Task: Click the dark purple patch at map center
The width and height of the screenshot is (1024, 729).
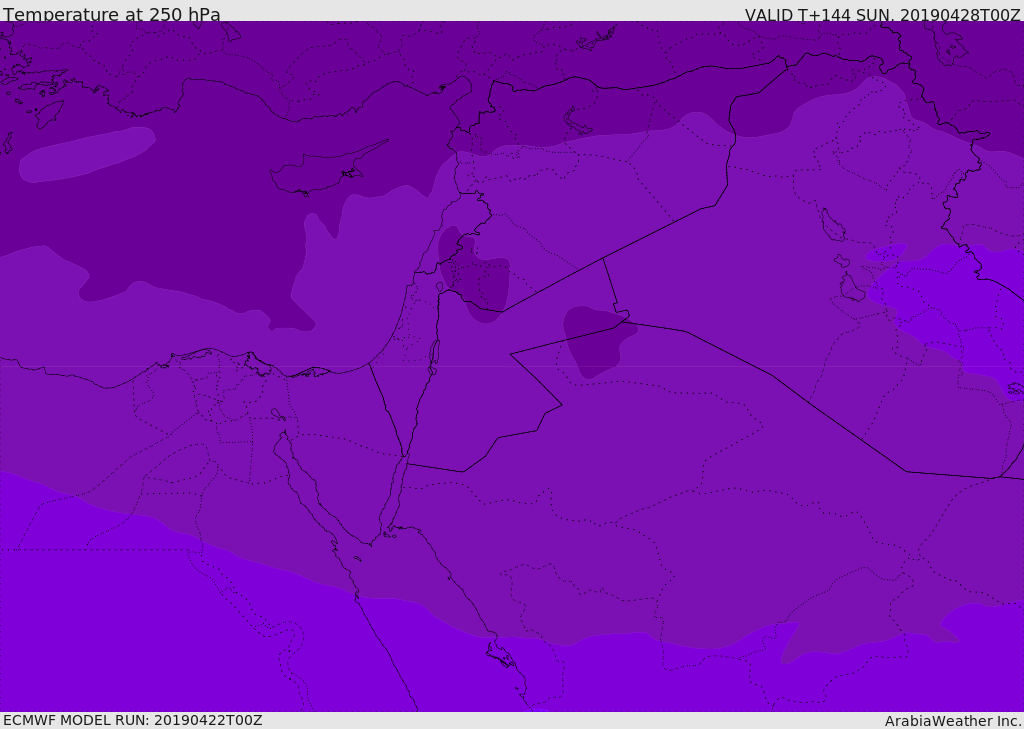Action: point(595,340)
